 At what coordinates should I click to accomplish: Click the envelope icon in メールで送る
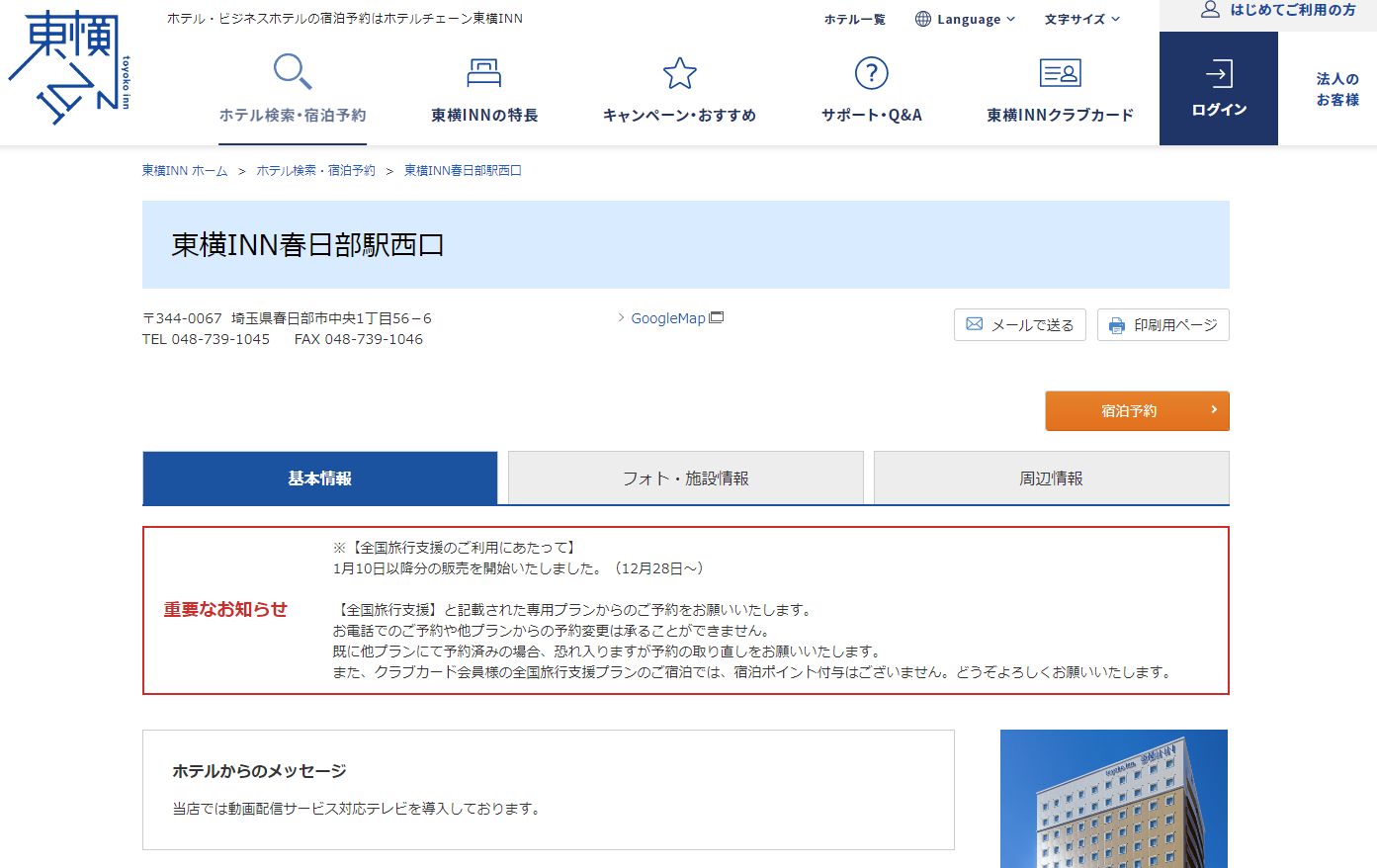point(974,324)
